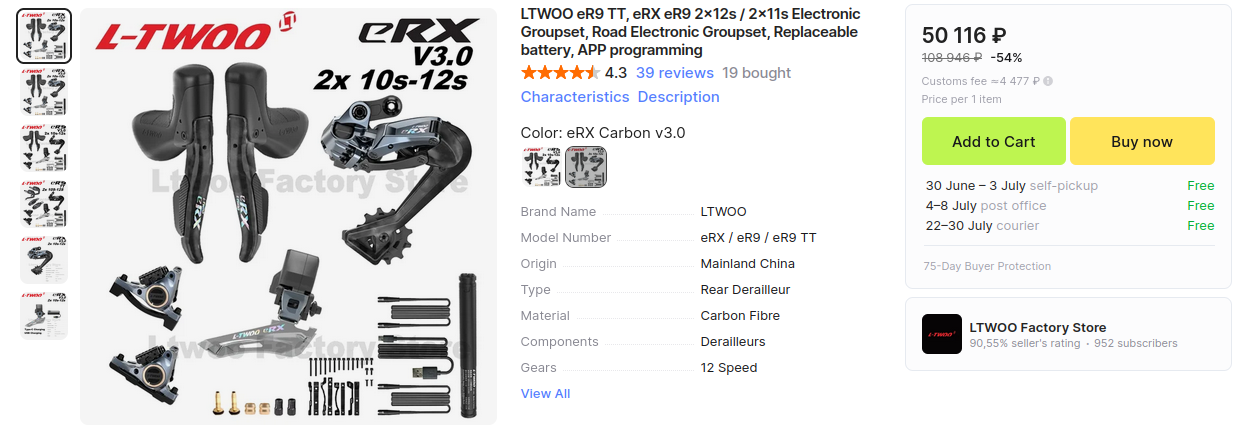The image size is (1243, 434).
Task: Click the Buy now button
Action: [1142, 141]
